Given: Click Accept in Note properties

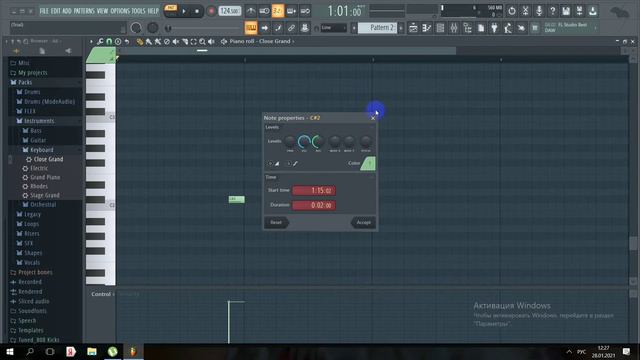Looking at the screenshot, I should click(x=363, y=222).
